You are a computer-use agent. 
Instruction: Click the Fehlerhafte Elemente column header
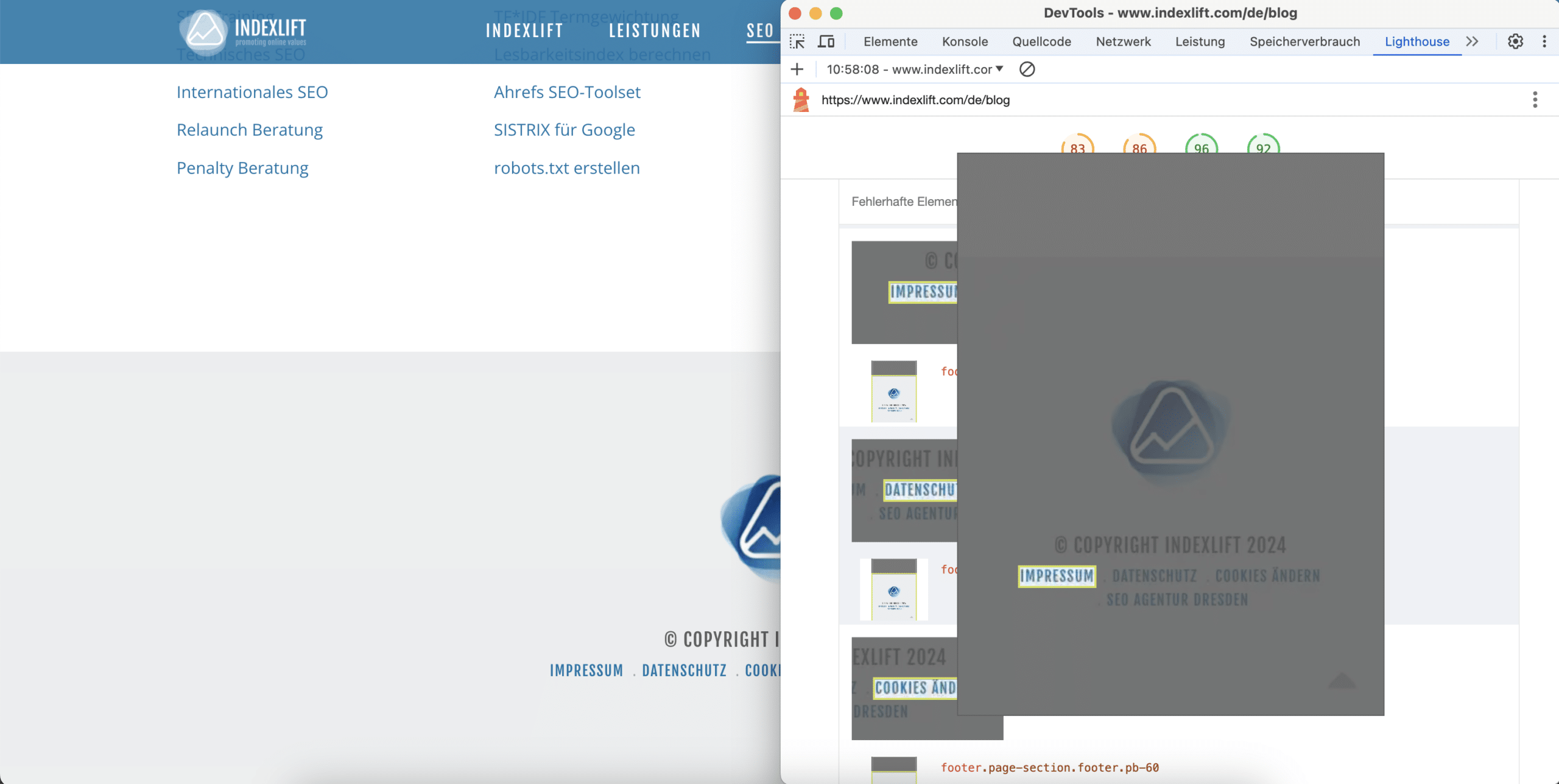tap(904, 201)
